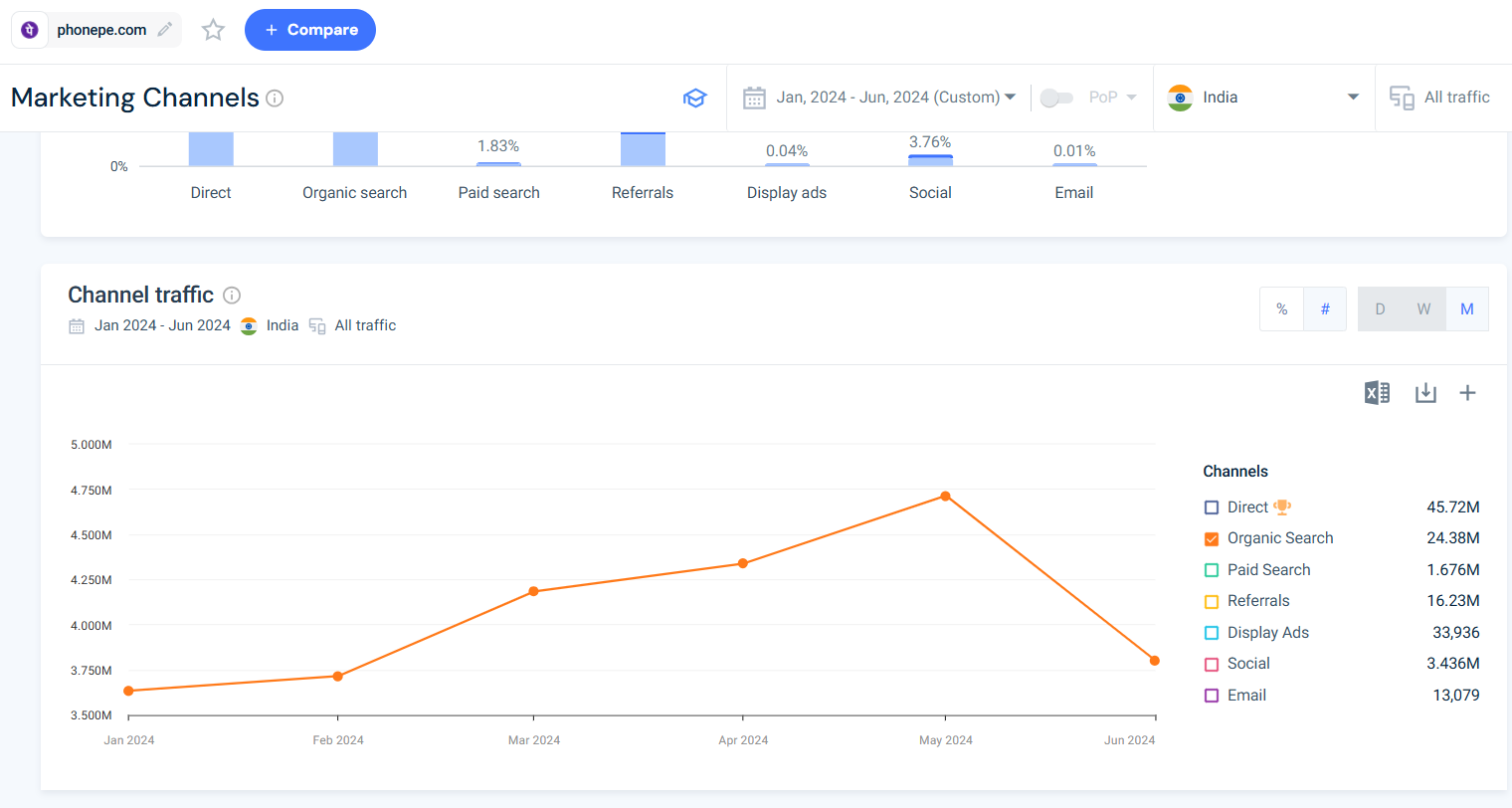Select weekly (W) granularity

pyautogui.click(x=1423, y=309)
